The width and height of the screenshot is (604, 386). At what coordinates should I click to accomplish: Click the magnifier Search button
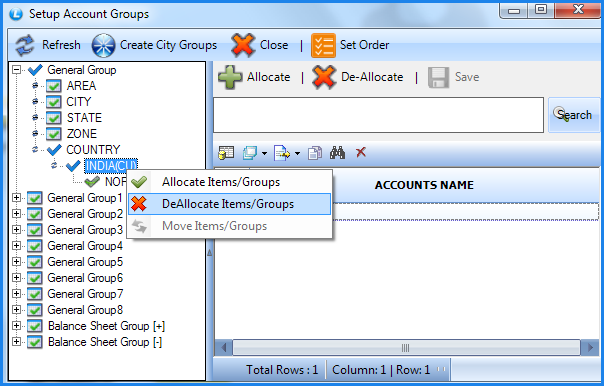(x=574, y=115)
